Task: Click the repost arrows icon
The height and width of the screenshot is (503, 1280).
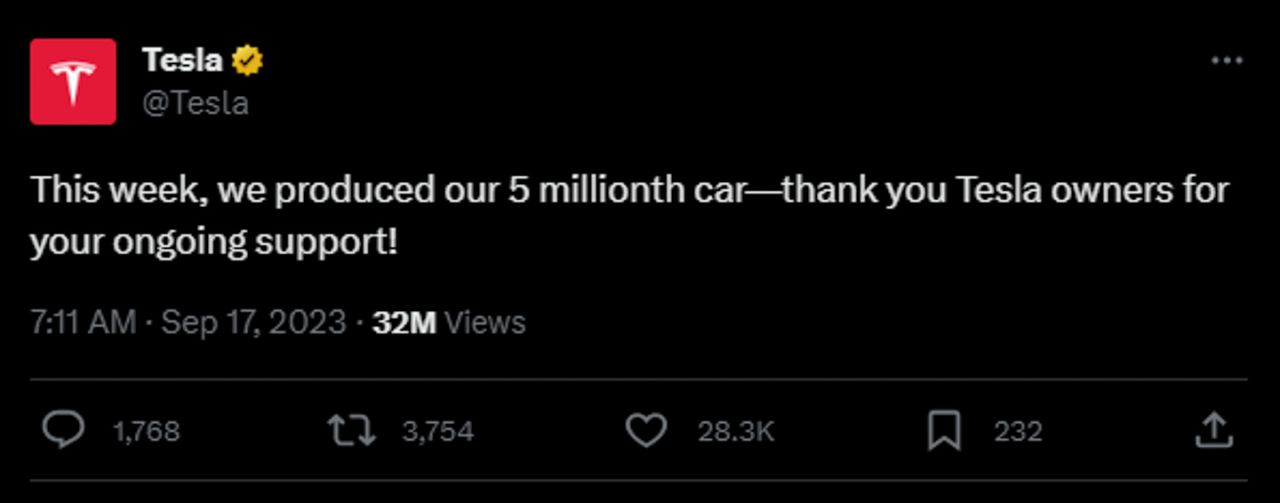Action: (352, 431)
